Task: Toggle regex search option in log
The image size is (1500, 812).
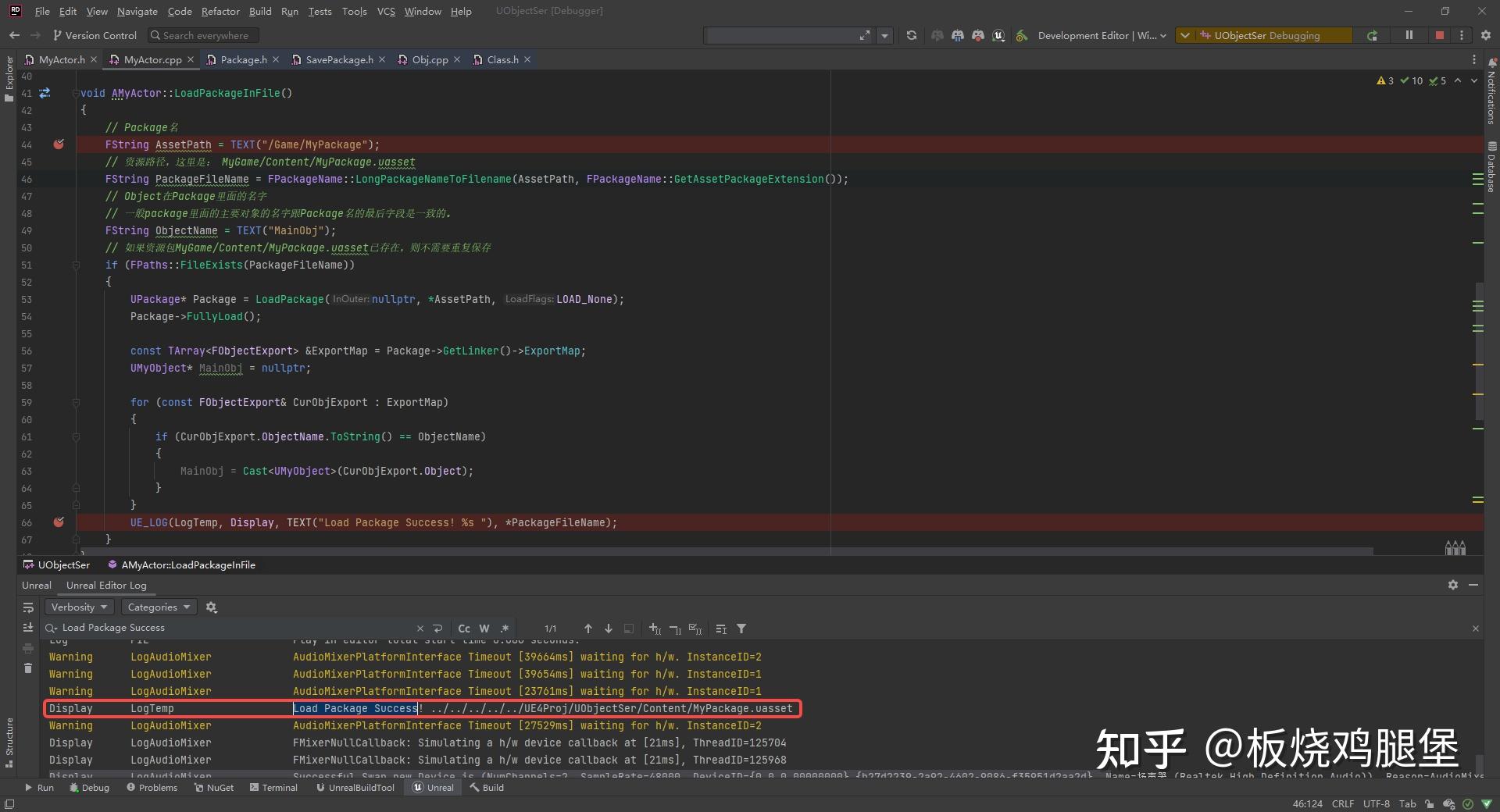Action: [505, 629]
